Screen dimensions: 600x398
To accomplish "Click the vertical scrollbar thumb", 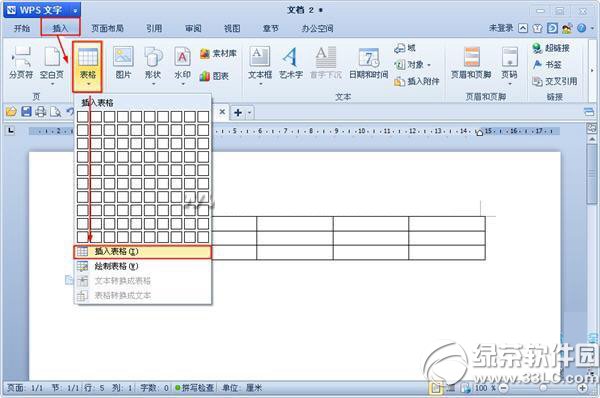I will (x=592, y=175).
